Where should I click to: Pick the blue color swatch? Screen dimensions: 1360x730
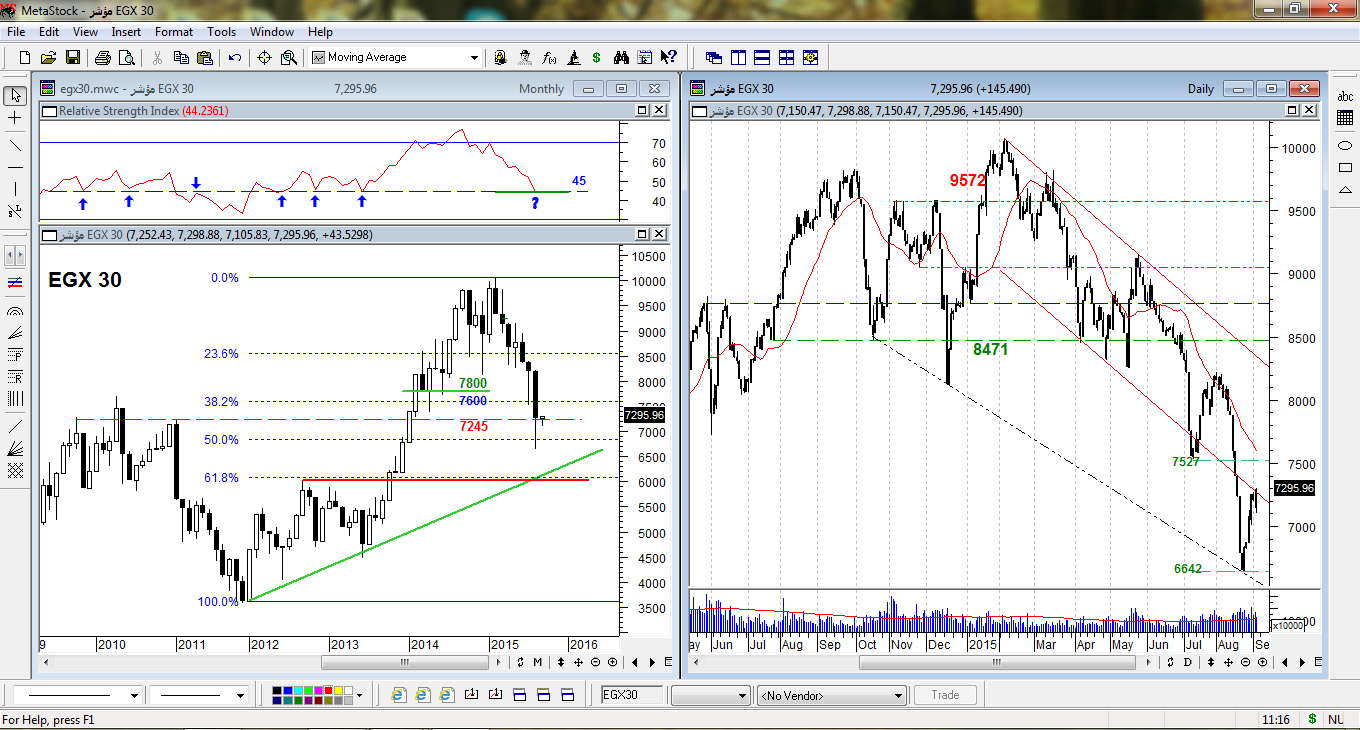tap(289, 691)
